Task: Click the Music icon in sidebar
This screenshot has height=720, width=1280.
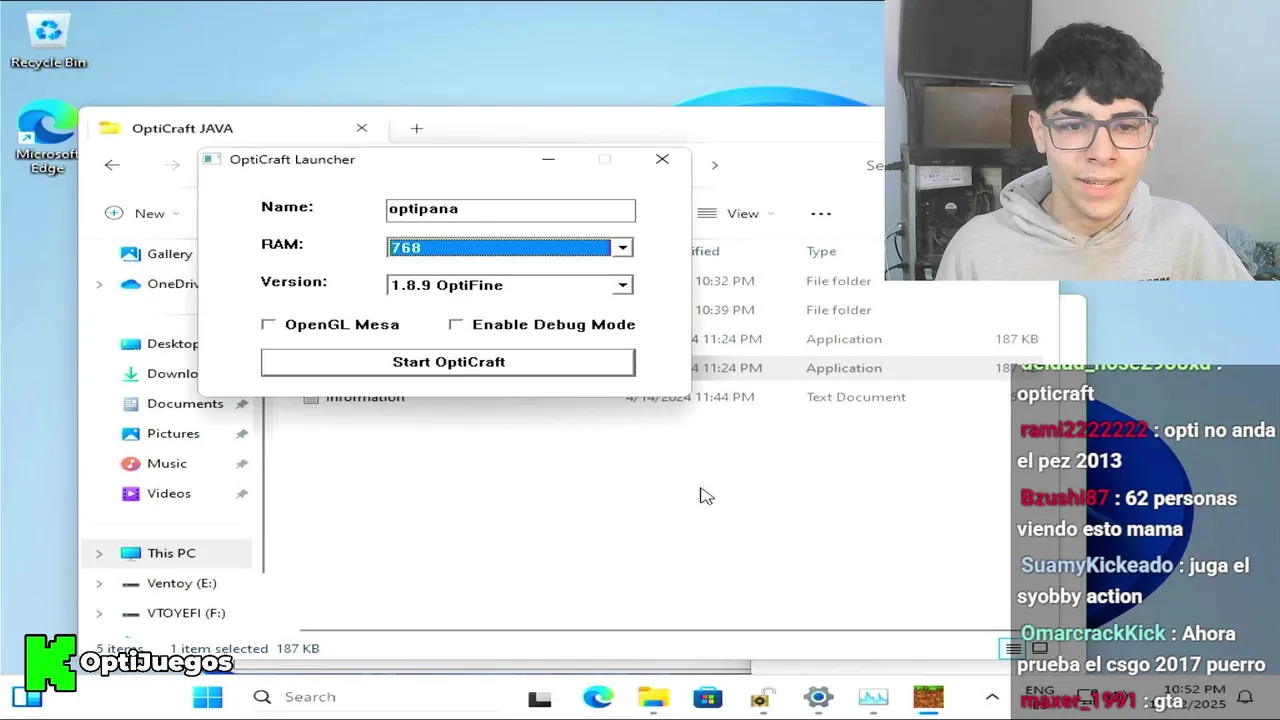Action: pyautogui.click(x=130, y=464)
